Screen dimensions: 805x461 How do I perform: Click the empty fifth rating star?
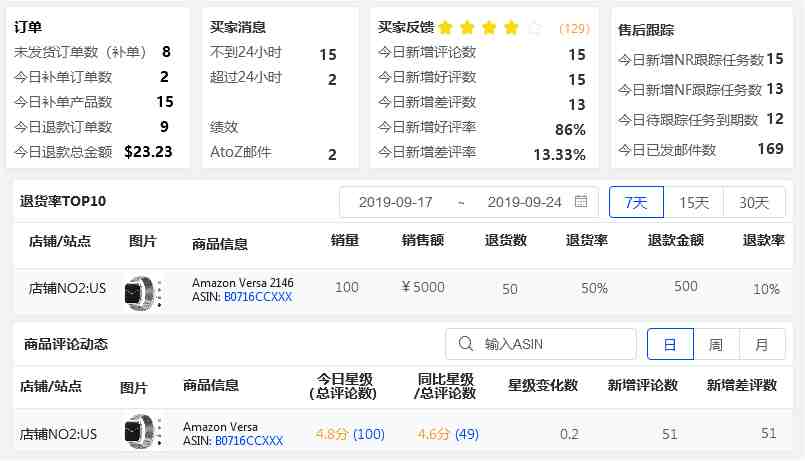pos(534,28)
